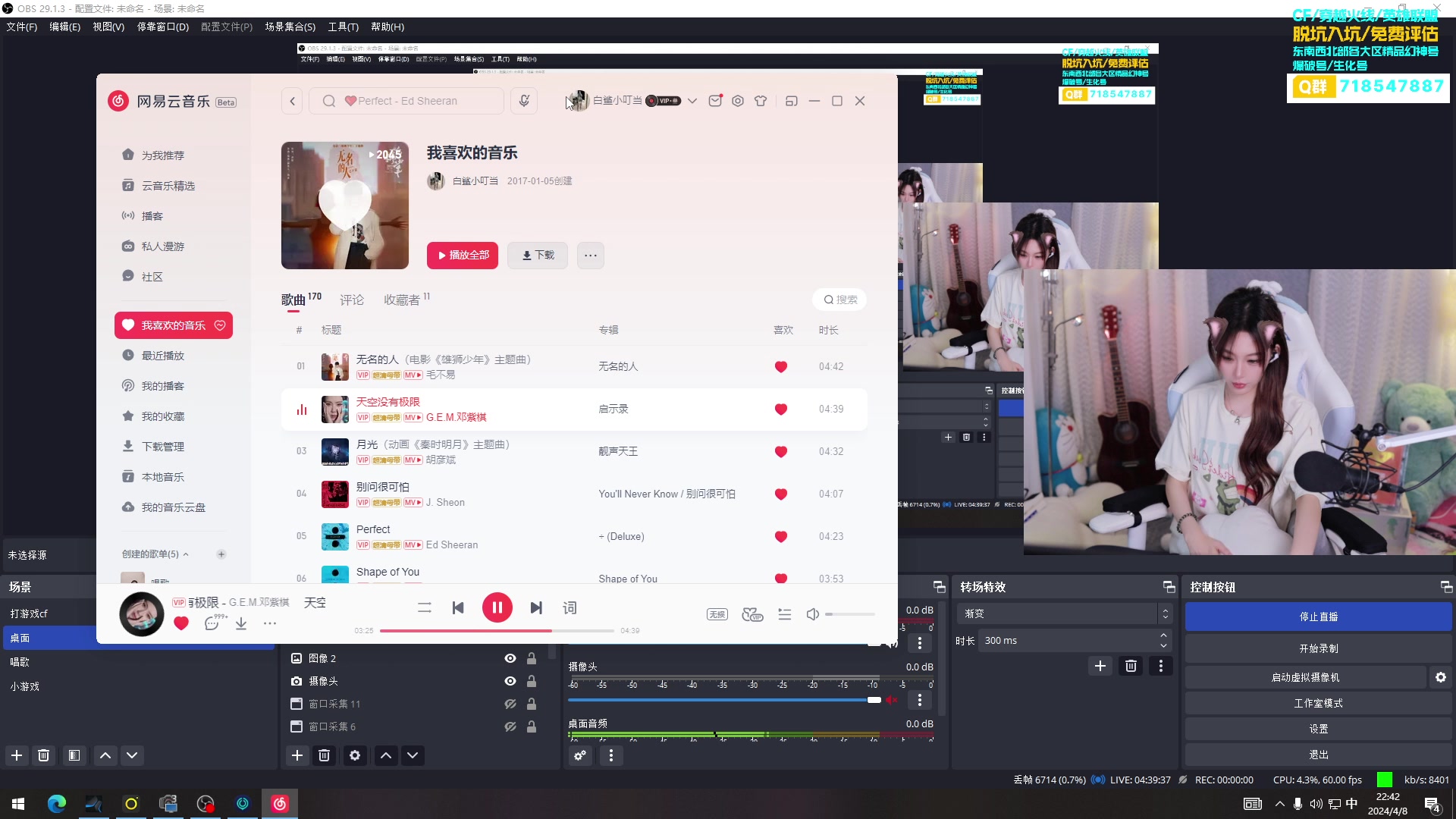This screenshot has width=1456, height=819.
Task: Open audio quality 无损 selector
Action: [717, 614]
